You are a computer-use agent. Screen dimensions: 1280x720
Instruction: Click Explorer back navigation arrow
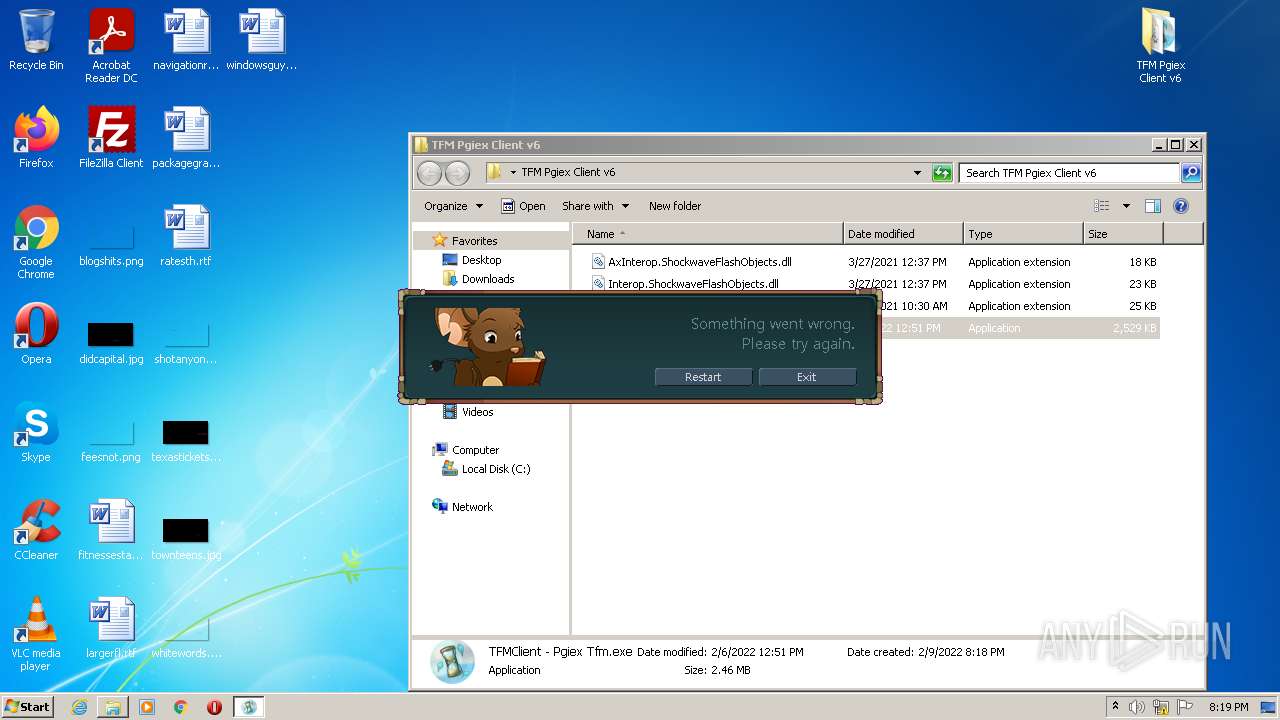pyautogui.click(x=430, y=173)
